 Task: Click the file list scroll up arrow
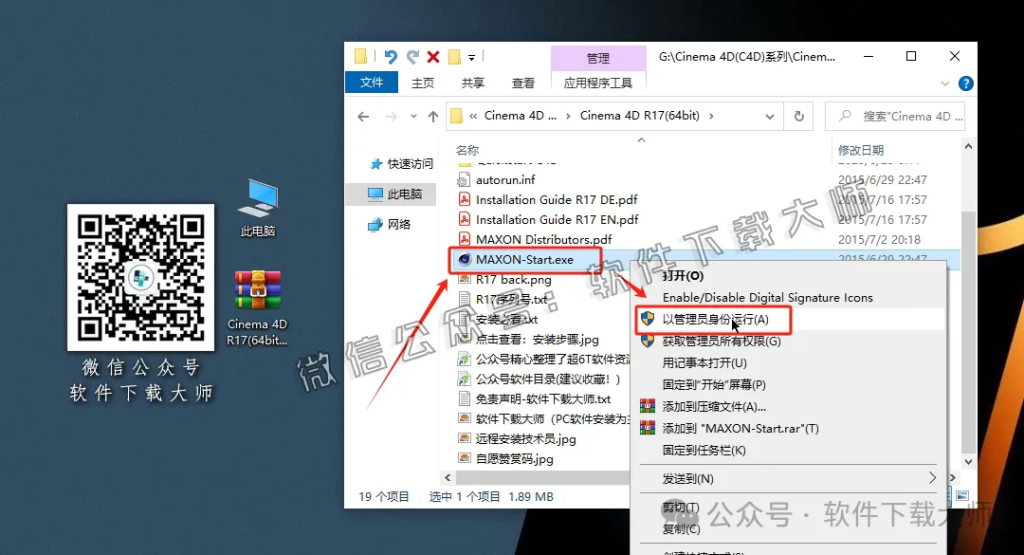tap(968, 147)
